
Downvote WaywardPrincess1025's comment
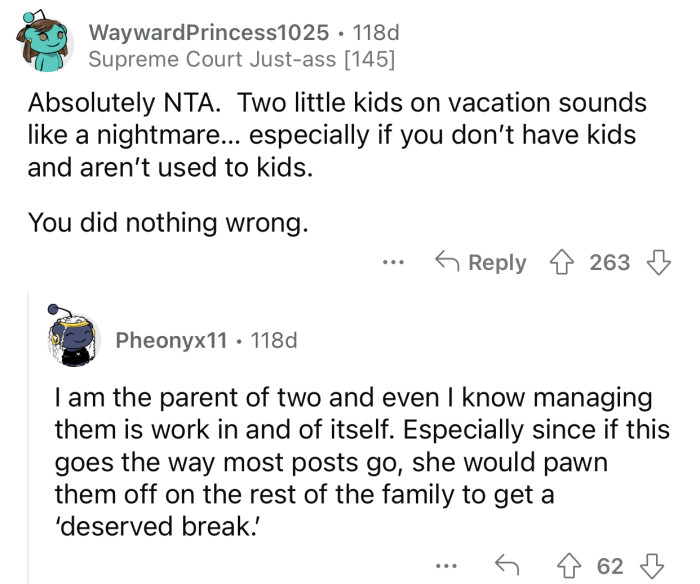click(659, 263)
